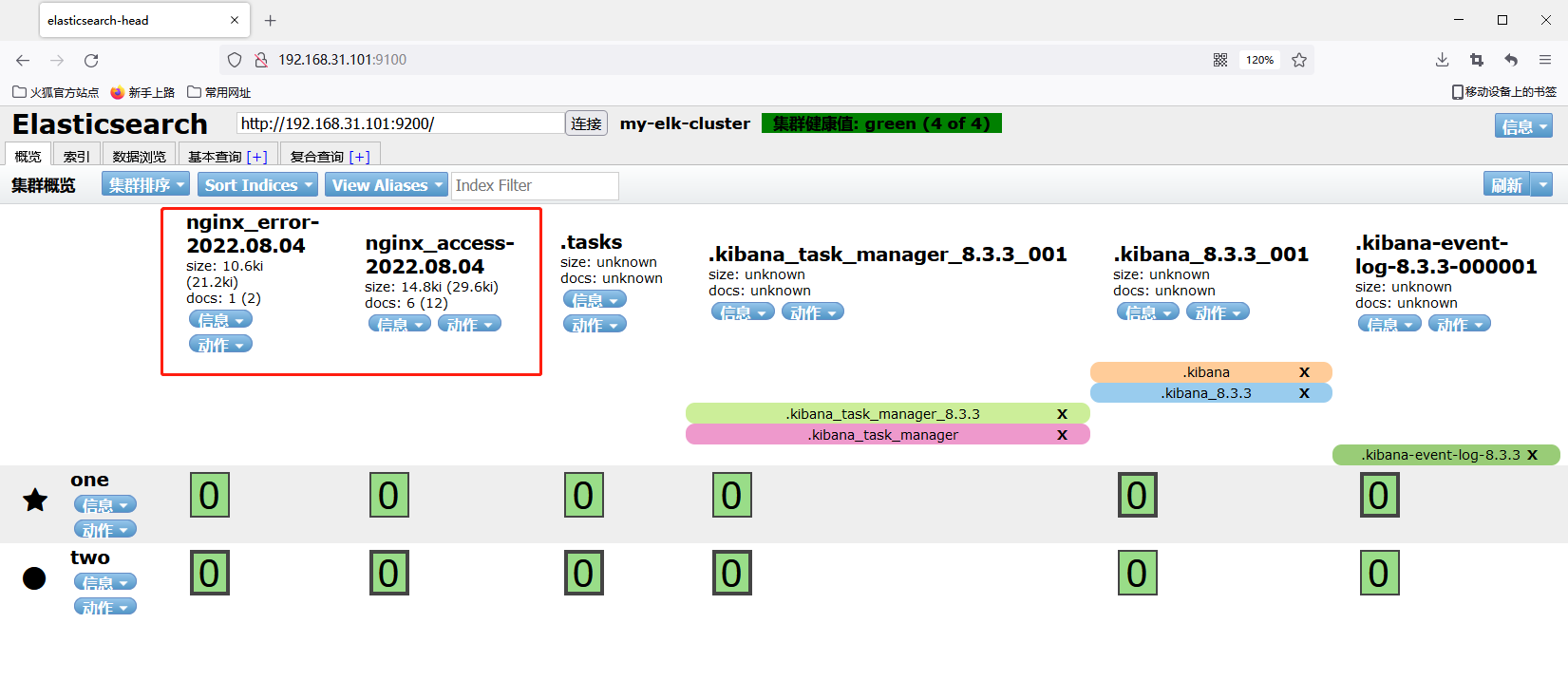
Task: Open the View Aliases dropdown
Action: 387,185
